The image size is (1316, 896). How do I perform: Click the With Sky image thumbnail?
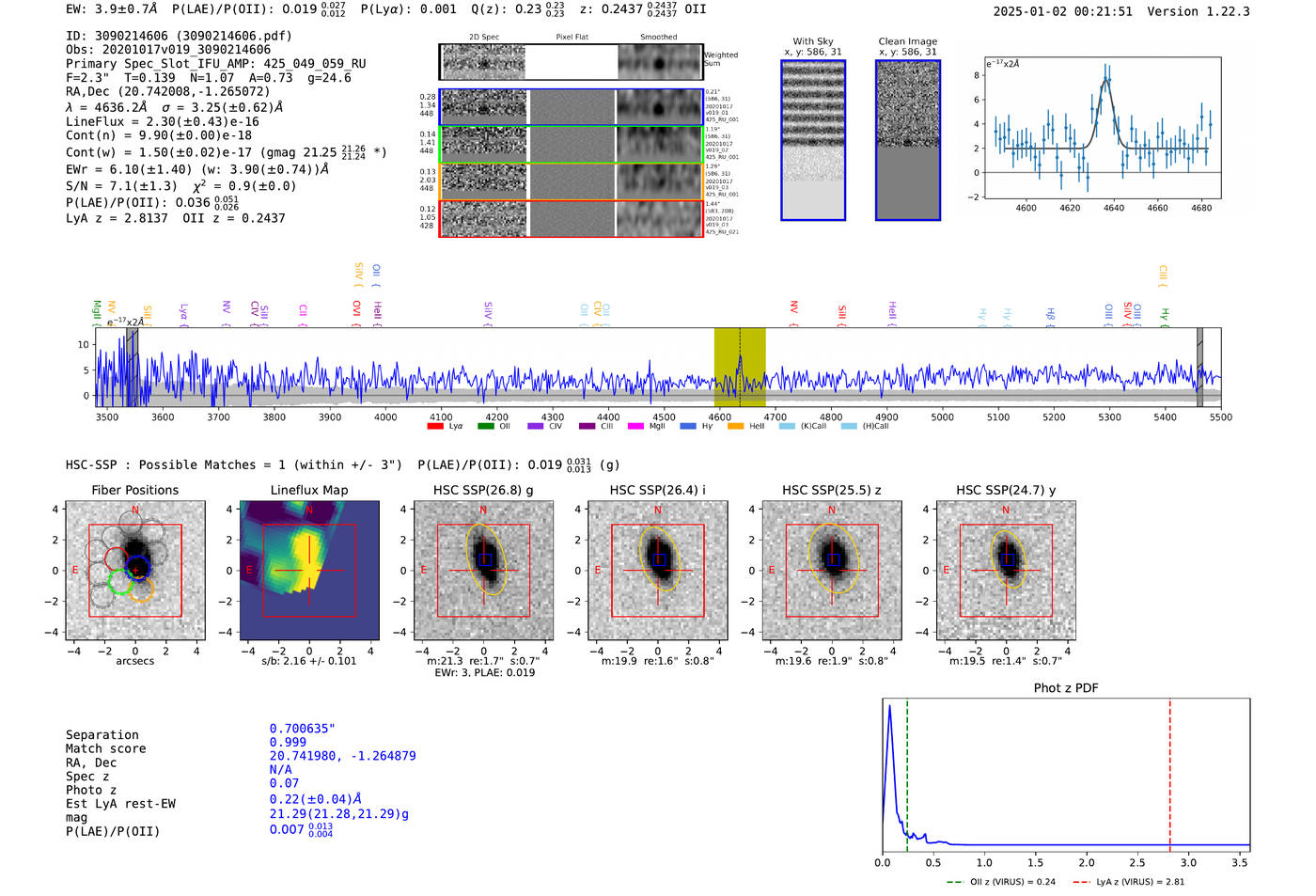[x=813, y=140]
